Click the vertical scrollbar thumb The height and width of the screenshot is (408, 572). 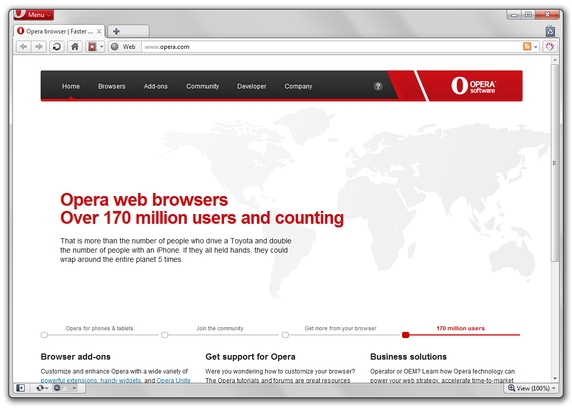click(x=555, y=163)
